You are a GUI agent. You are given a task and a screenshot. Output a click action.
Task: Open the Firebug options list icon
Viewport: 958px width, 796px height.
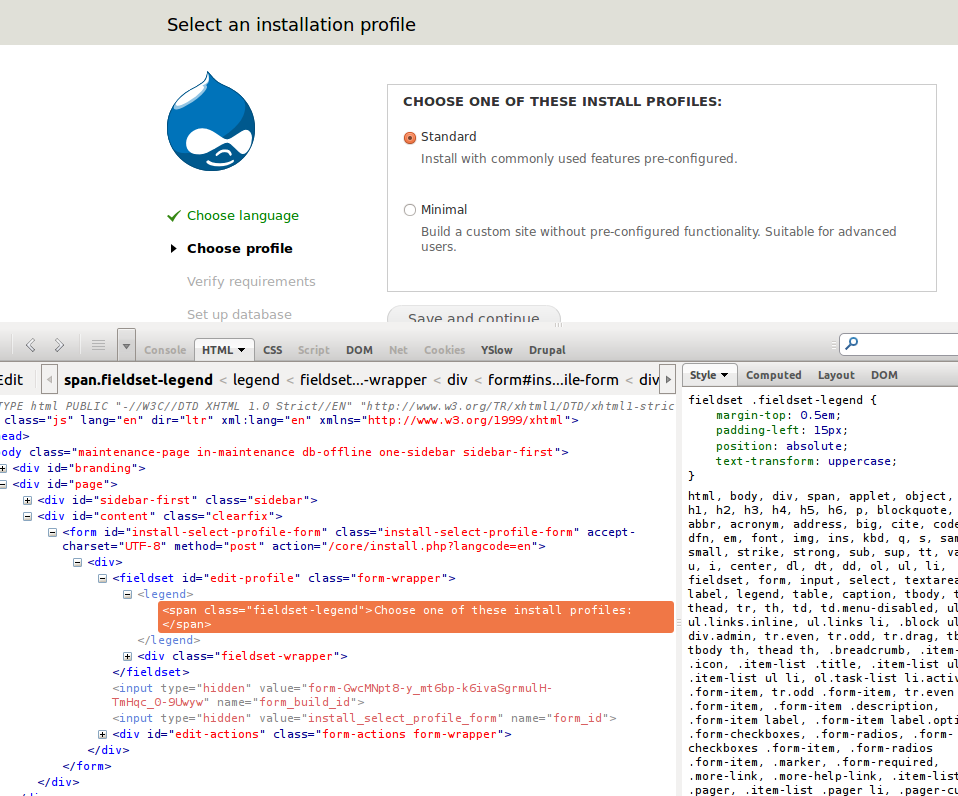tap(97, 344)
